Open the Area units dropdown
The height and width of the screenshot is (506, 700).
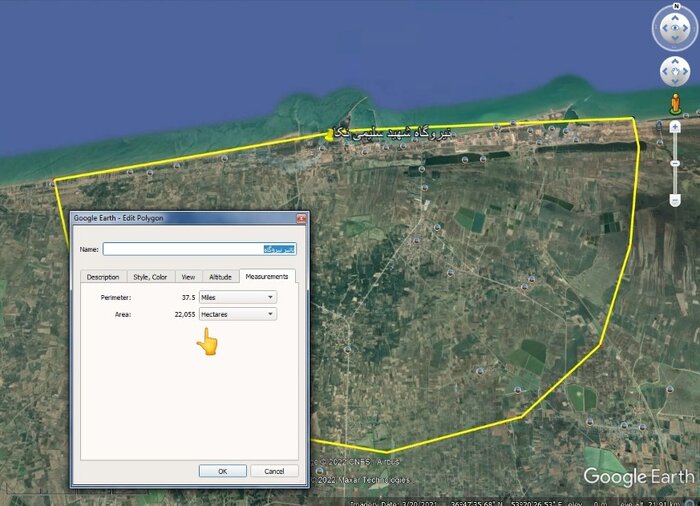point(237,314)
